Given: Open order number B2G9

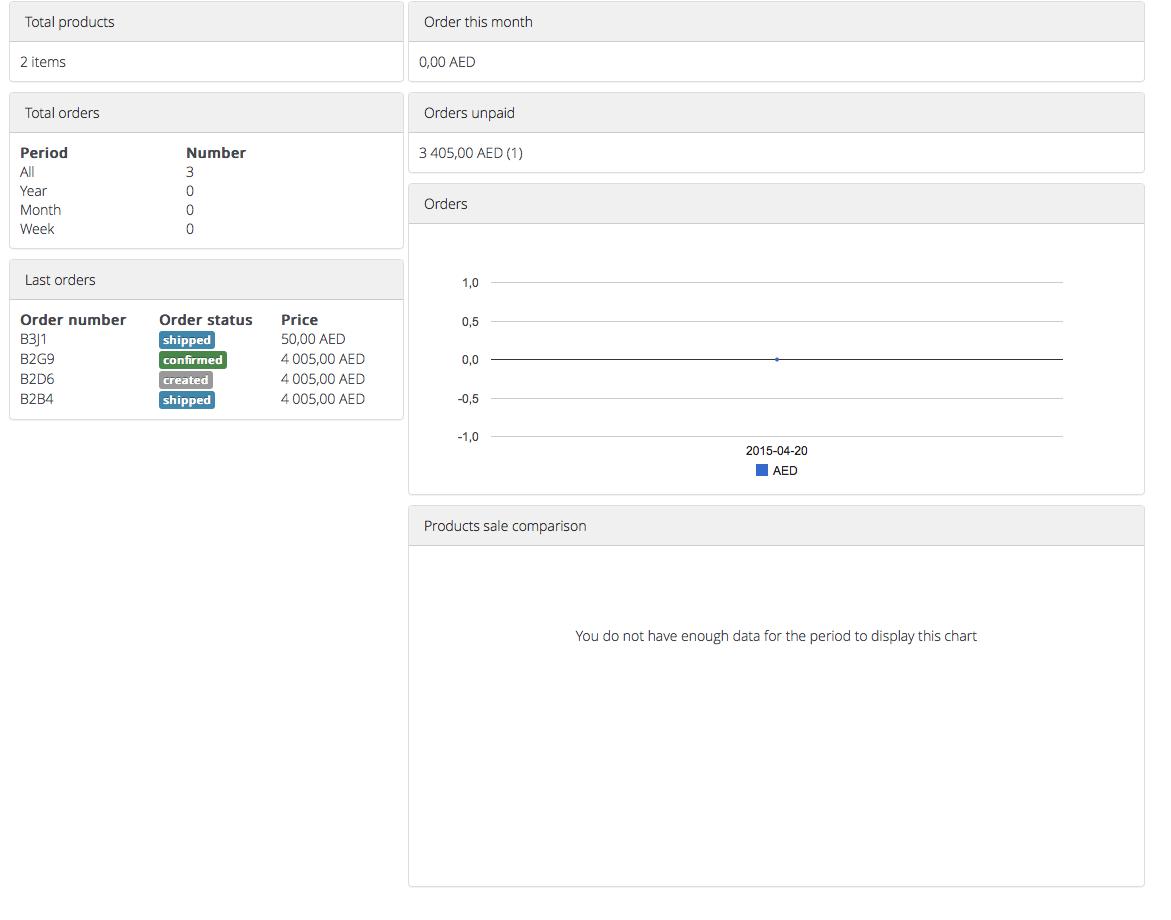Looking at the screenshot, I should (37, 359).
